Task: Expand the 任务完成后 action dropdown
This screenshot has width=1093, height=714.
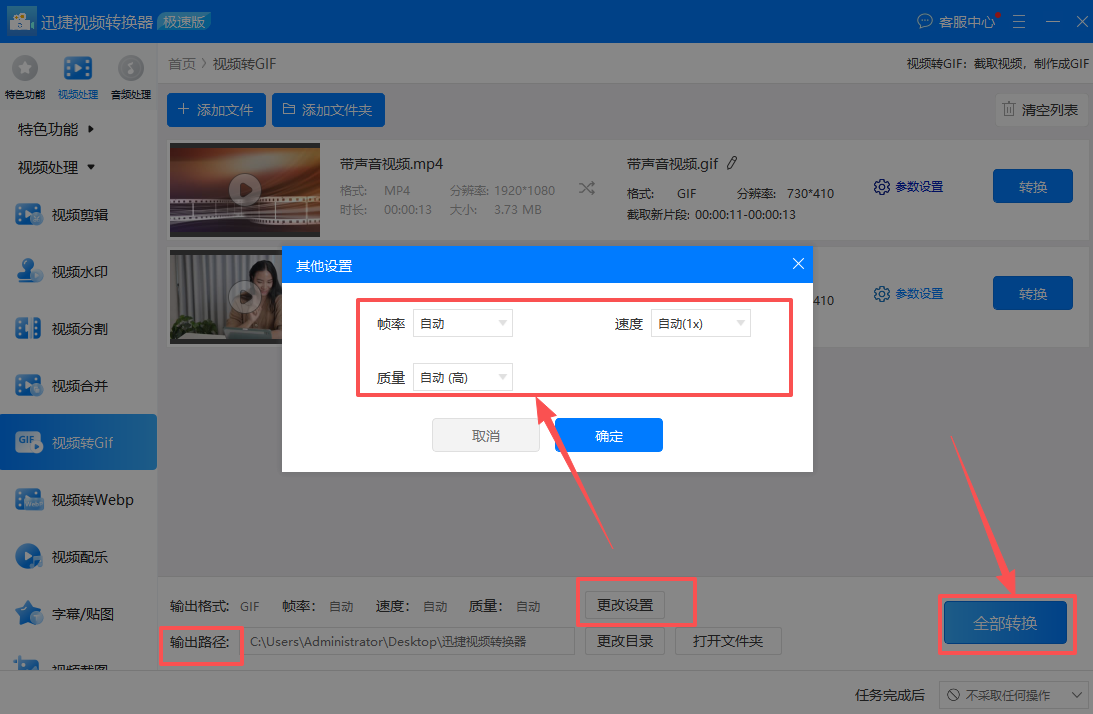Action: coord(1014,695)
